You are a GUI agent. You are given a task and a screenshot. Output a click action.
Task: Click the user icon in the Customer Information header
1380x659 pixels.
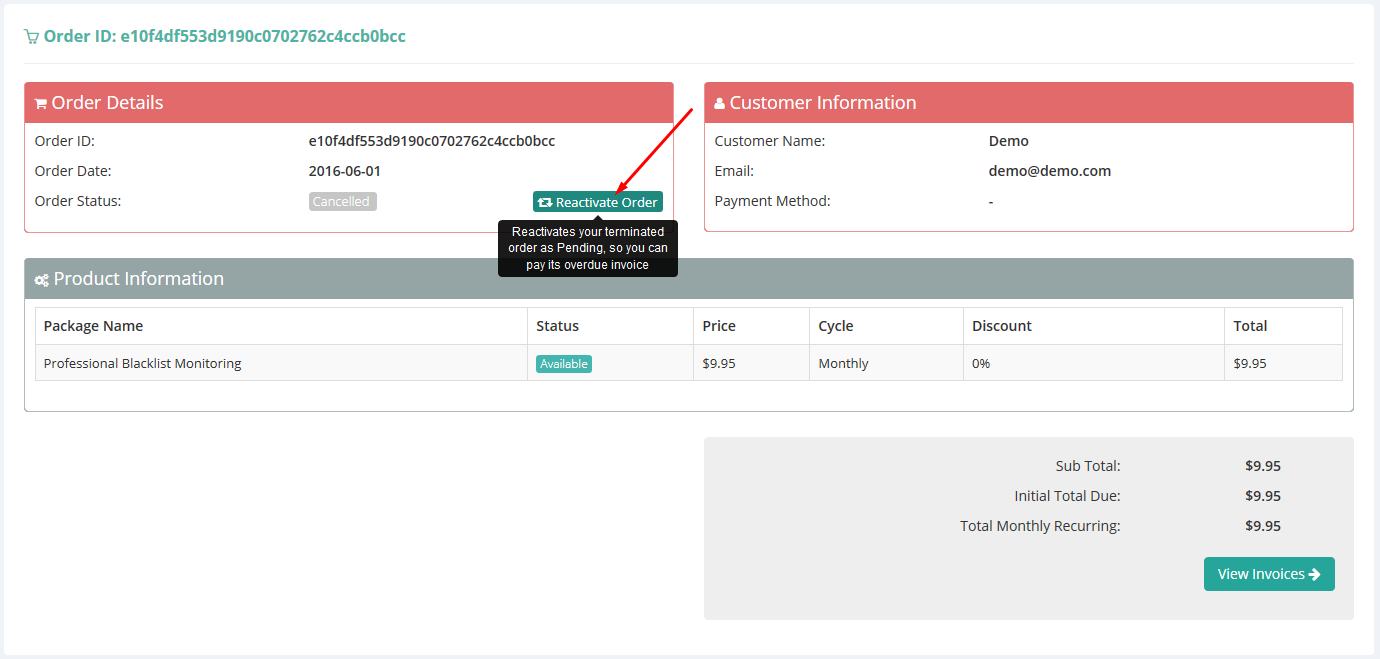(x=720, y=103)
